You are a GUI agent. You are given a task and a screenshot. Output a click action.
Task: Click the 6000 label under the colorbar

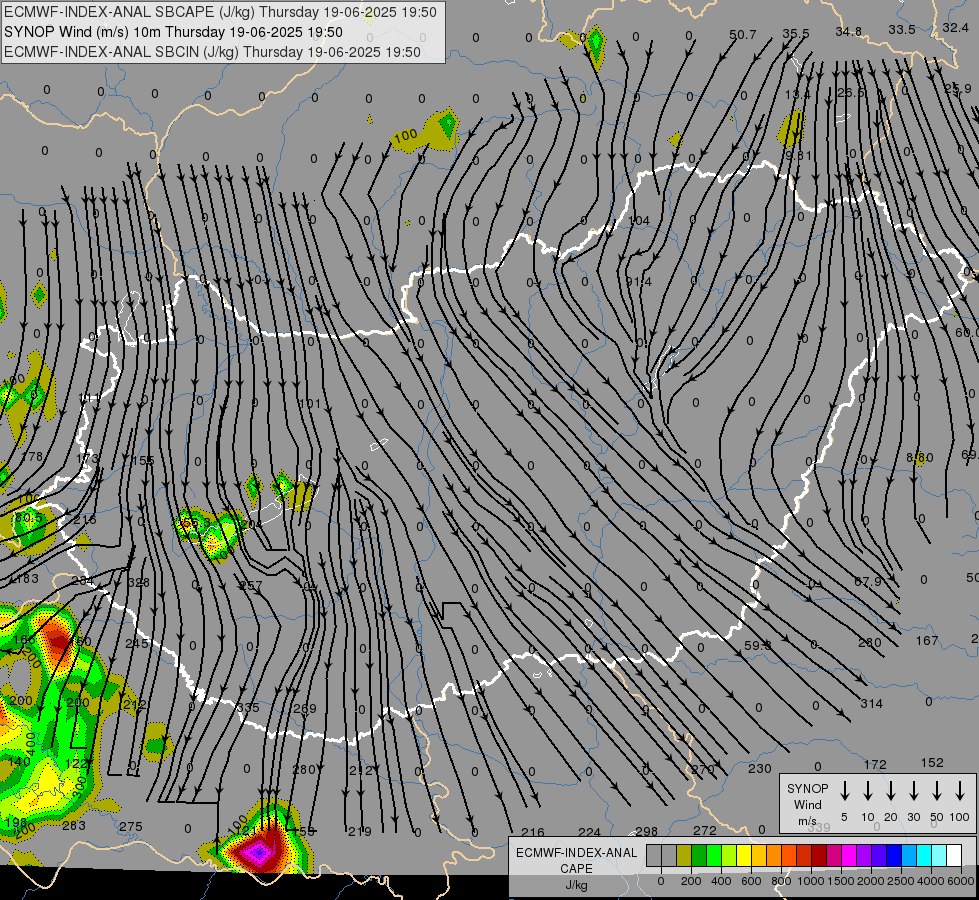click(x=960, y=881)
